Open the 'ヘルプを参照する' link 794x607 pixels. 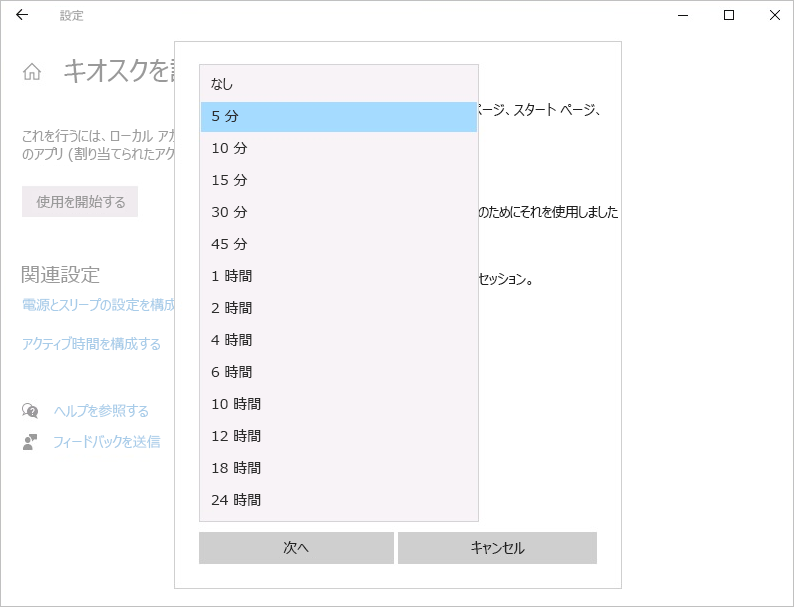[101, 411]
